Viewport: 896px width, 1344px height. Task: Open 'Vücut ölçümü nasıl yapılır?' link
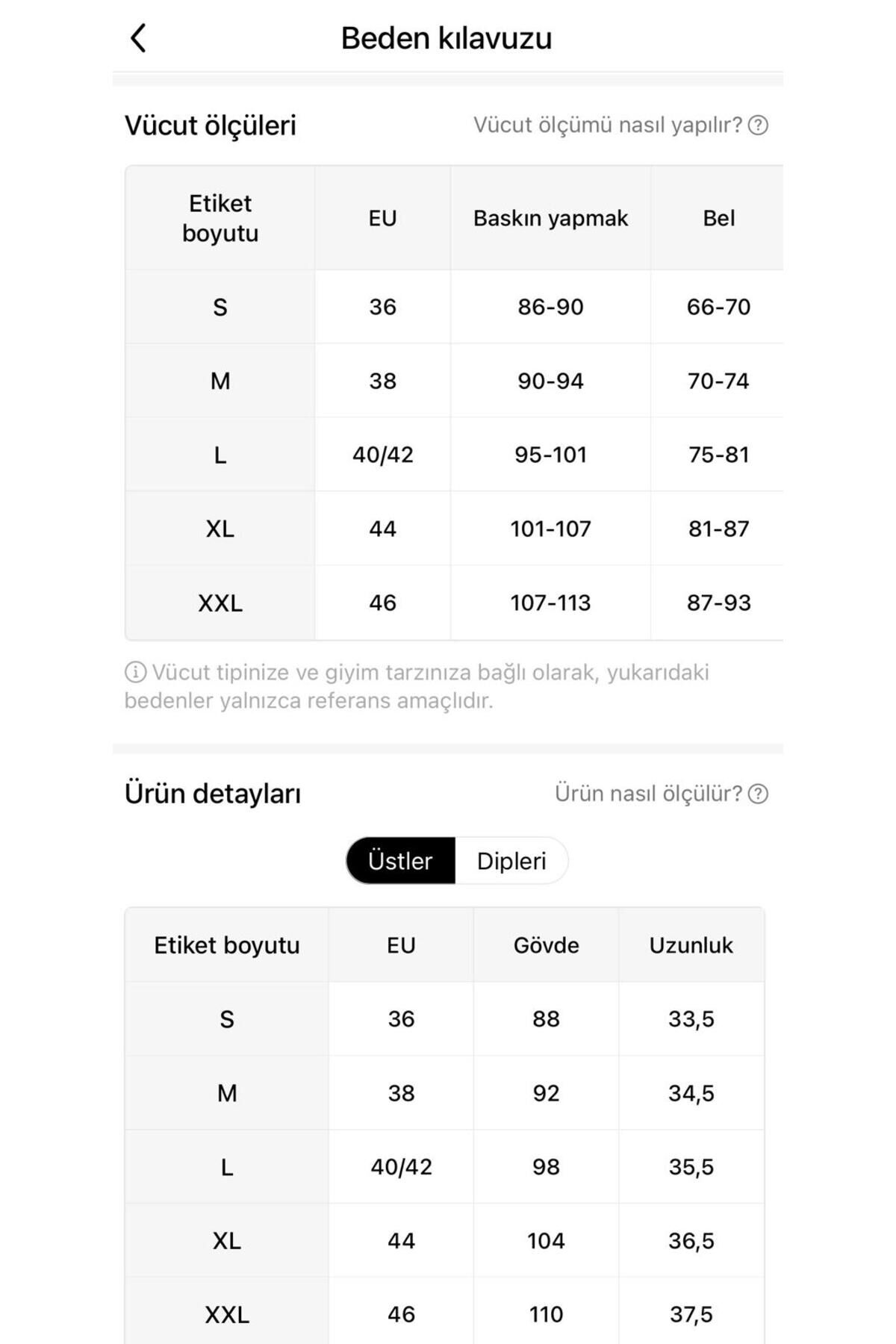pos(608,125)
